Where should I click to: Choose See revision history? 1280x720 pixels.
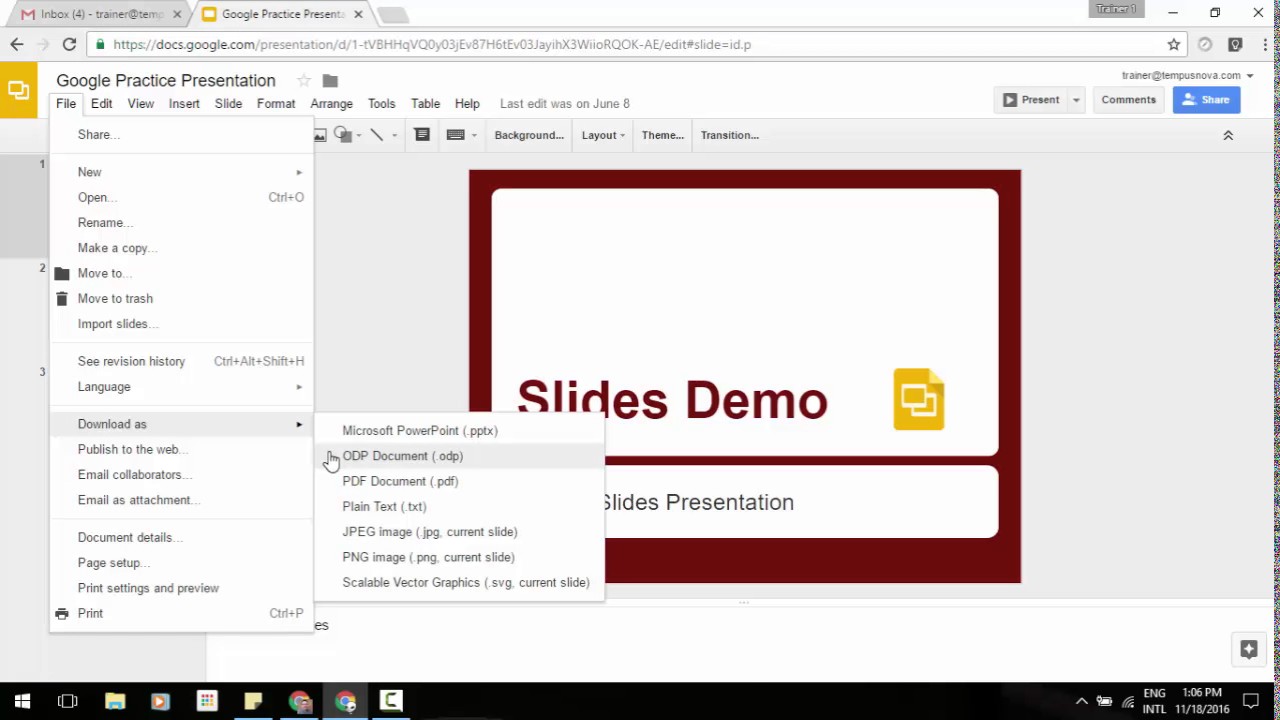pos(180,361)
